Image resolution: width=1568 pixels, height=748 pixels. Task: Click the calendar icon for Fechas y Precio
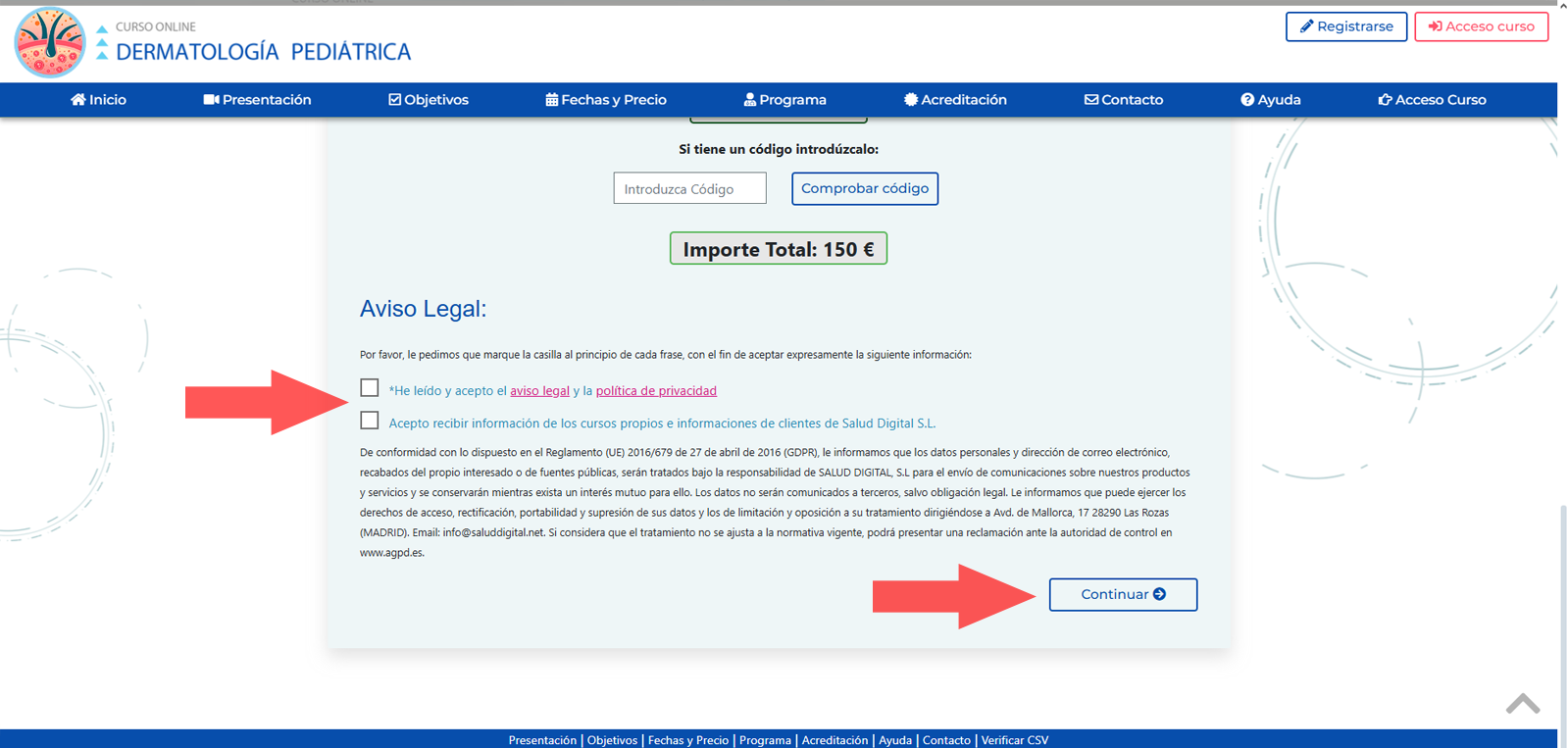click(x=552, y=100)
